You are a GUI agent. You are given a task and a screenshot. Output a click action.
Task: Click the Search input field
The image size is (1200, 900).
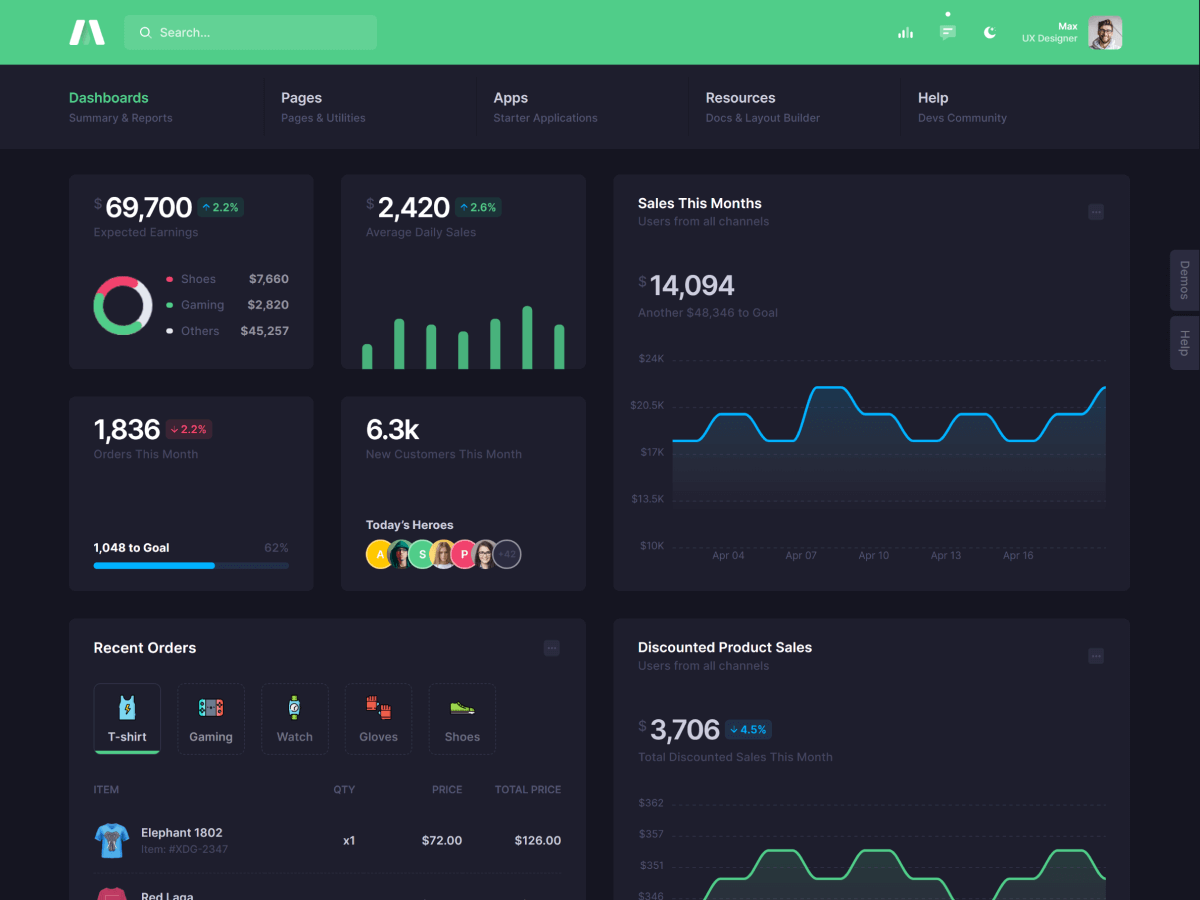250,32
